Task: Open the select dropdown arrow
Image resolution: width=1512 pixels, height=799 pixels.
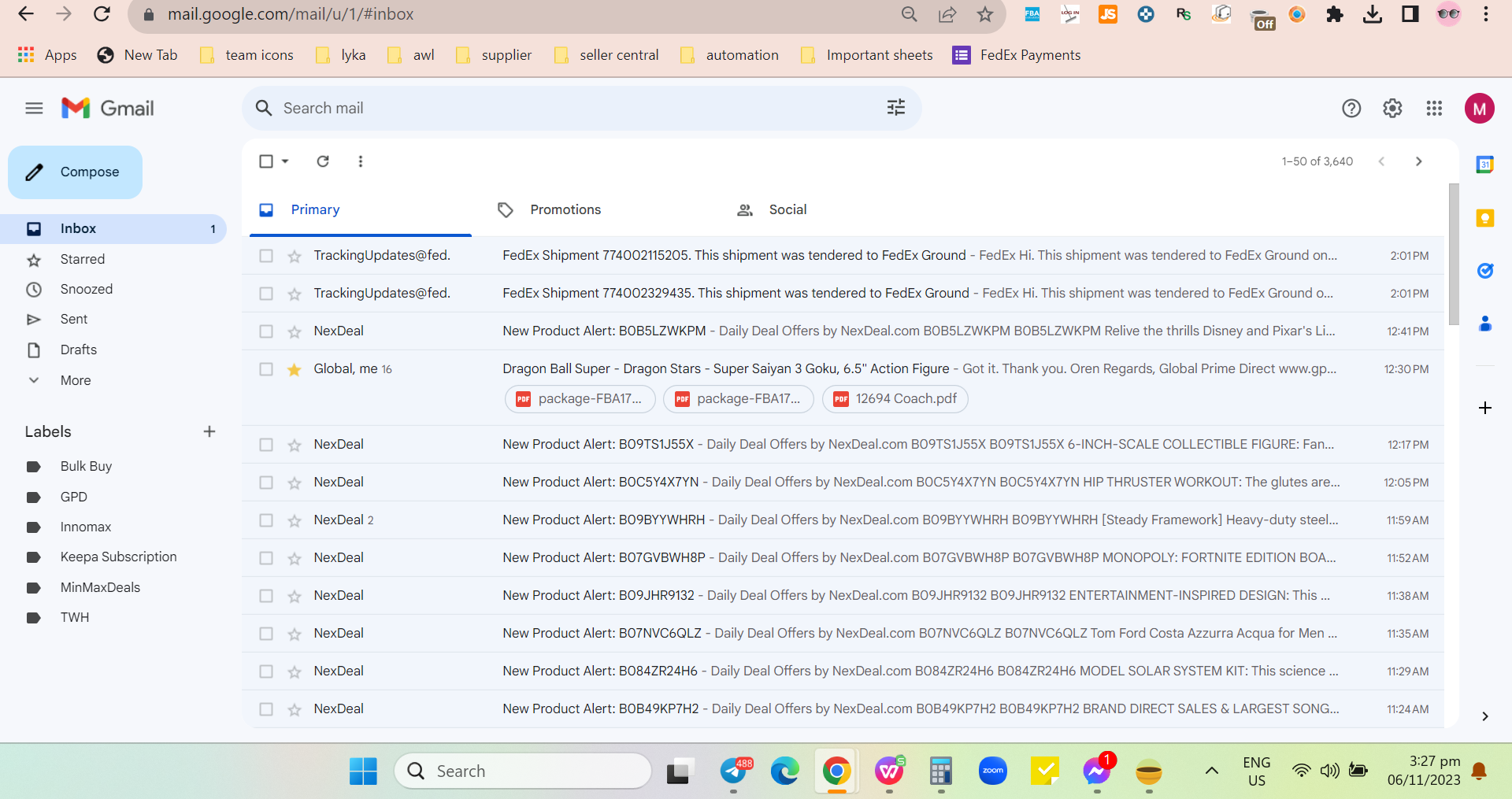Action: click(x=285, y=161)
